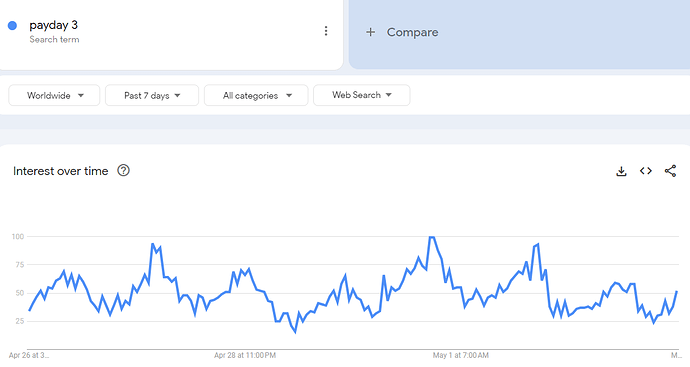Screen dimensions: 690x367
Task: Open help for Interest over time
Action: tap(123, 170)
